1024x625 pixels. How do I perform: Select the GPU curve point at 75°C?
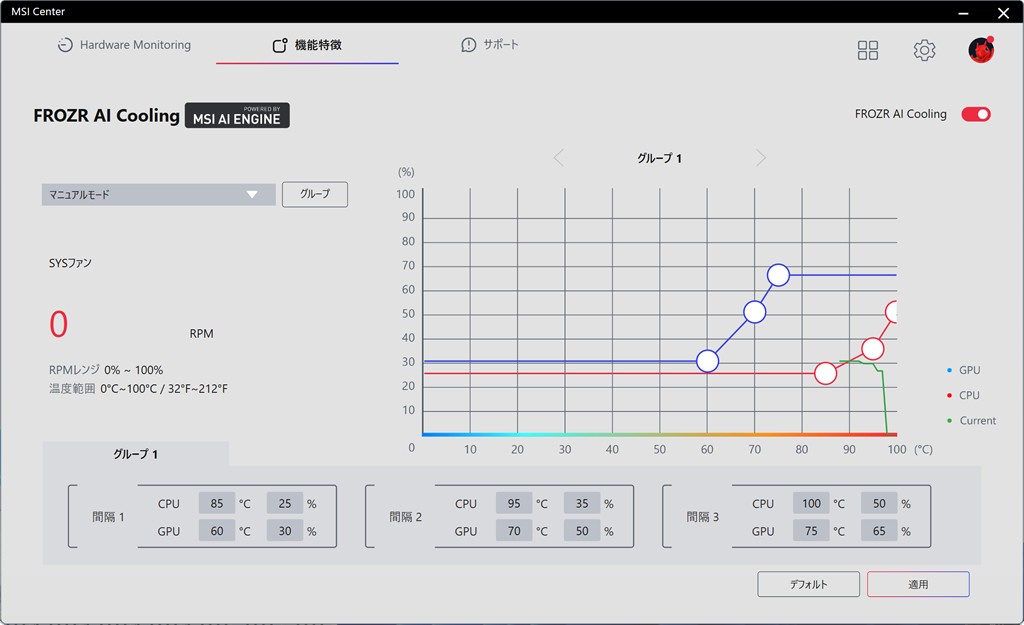(778, 275)
